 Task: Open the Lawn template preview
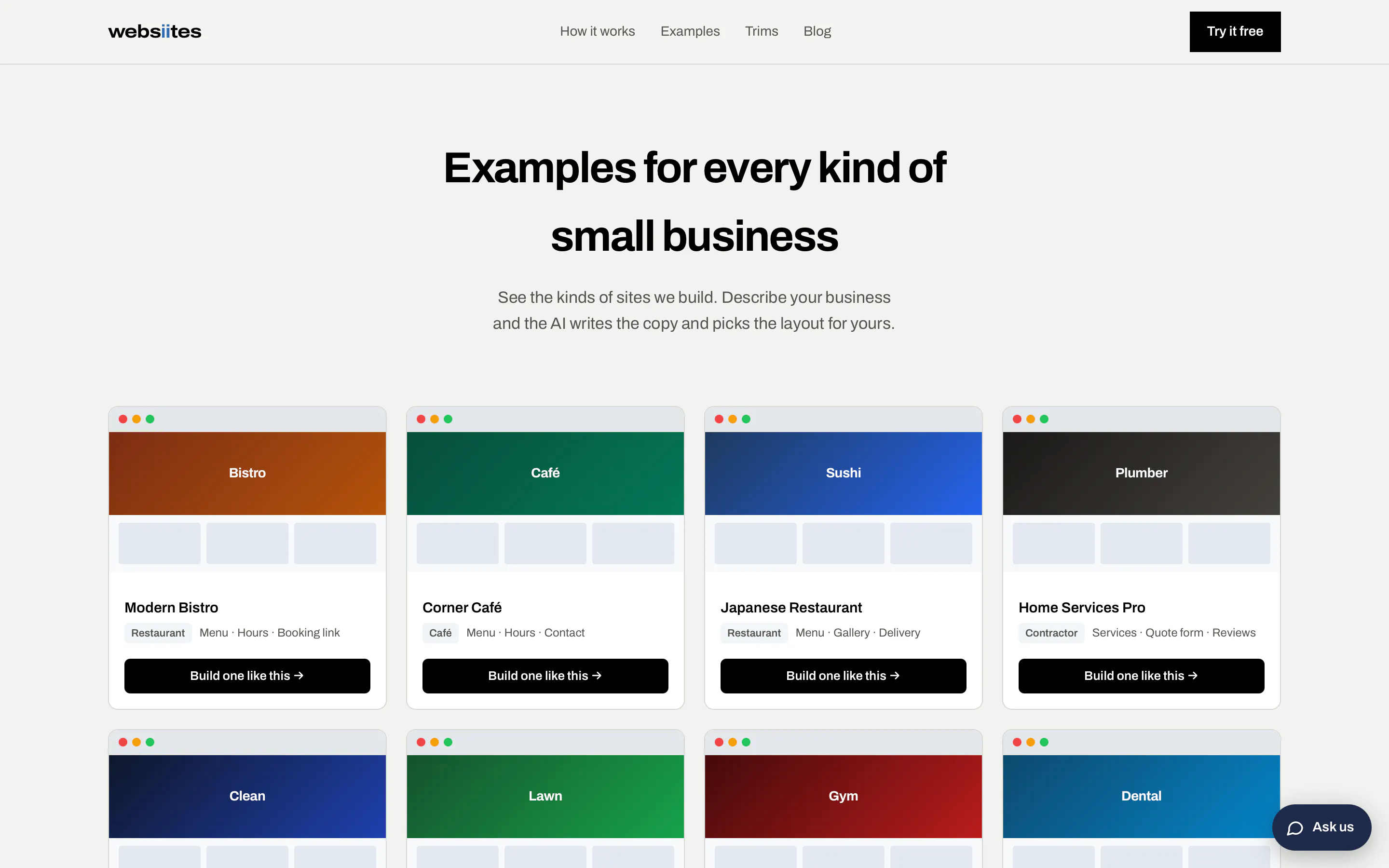pyautogui.click(x=545, y=796)
